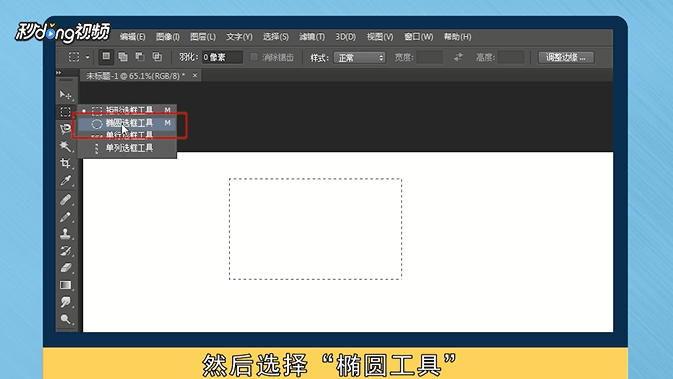Select the History Brush tool
This screenshot has width=673, height=379.
tap(65, 251)
